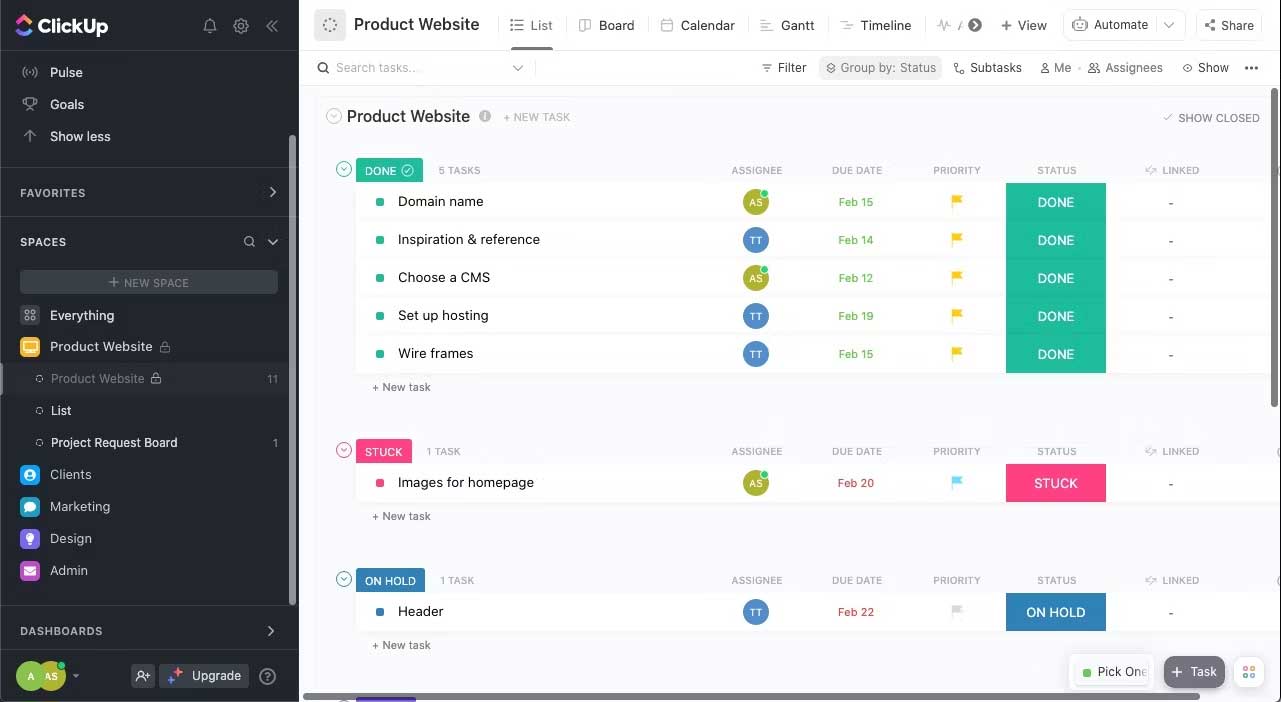The image size is (1281, 702).
Task: Open Goals from the sidebar
Action: coord(66,104)
